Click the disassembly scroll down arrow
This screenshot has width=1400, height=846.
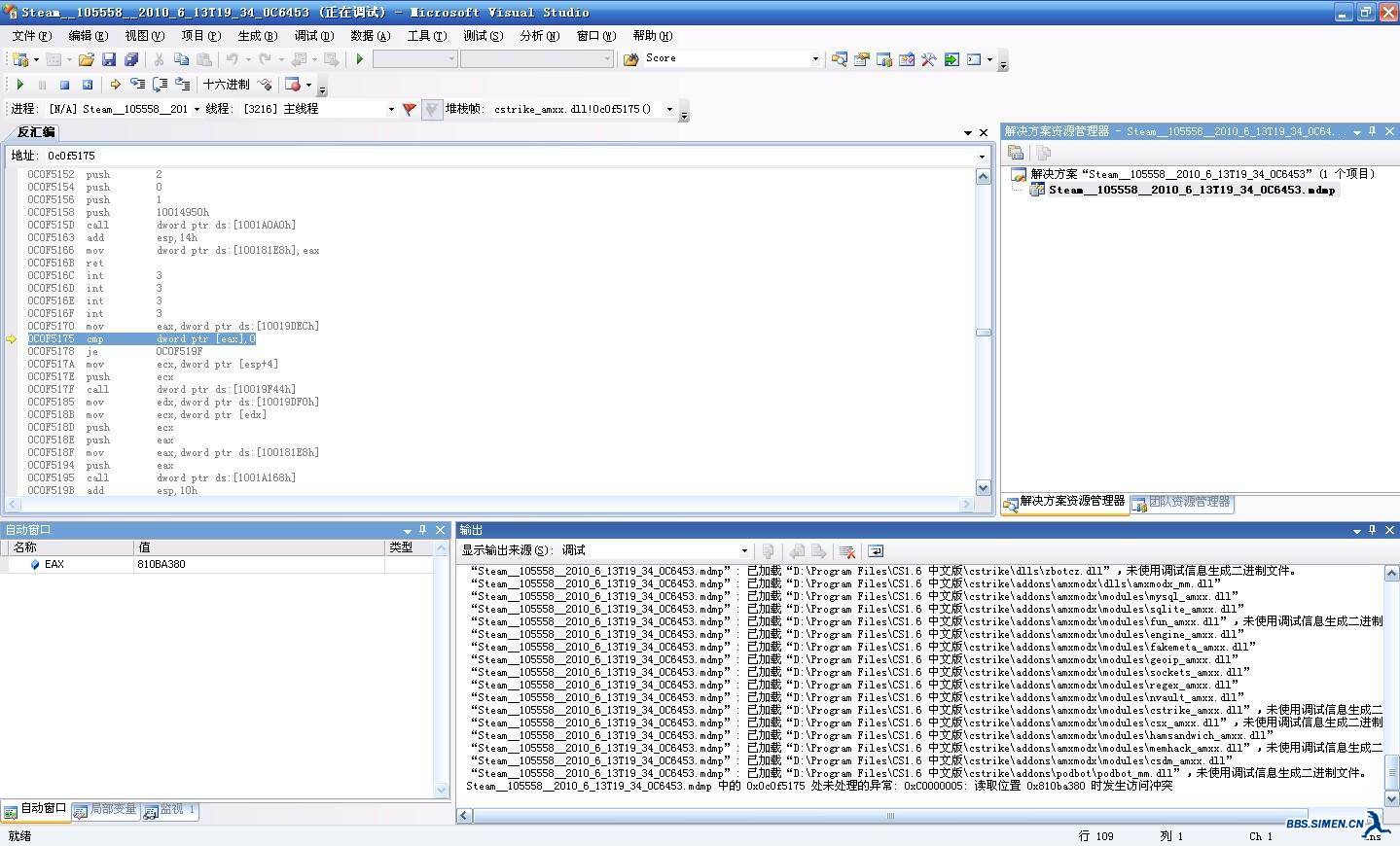pyautogui.click(x=984, y=488)
